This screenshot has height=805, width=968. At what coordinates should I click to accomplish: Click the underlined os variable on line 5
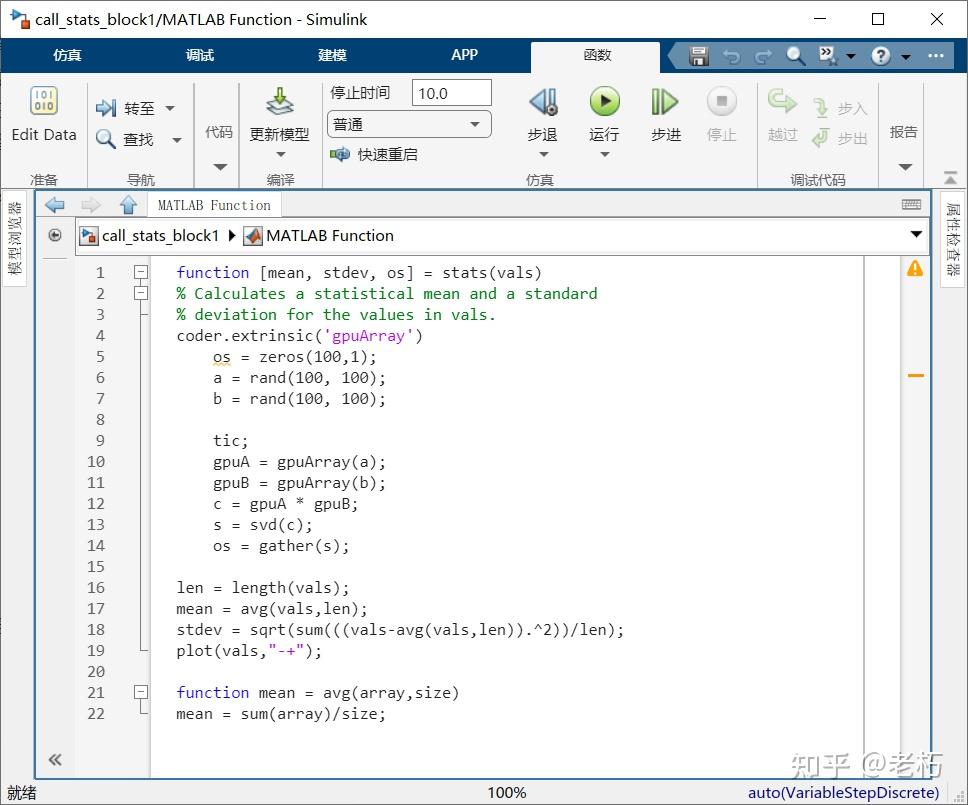tap(222, 357)
